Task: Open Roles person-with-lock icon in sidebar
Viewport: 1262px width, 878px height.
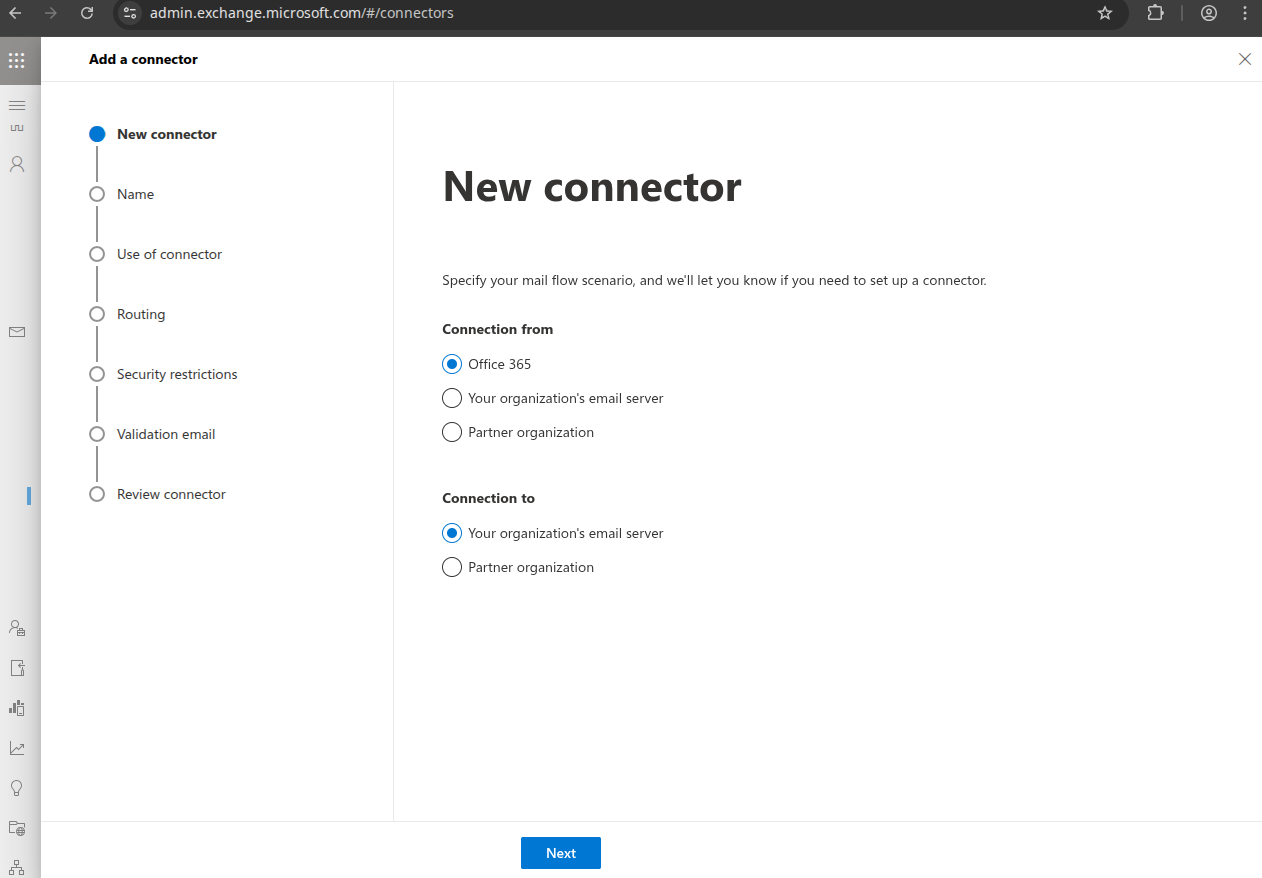Action: (x=17, y=628)
